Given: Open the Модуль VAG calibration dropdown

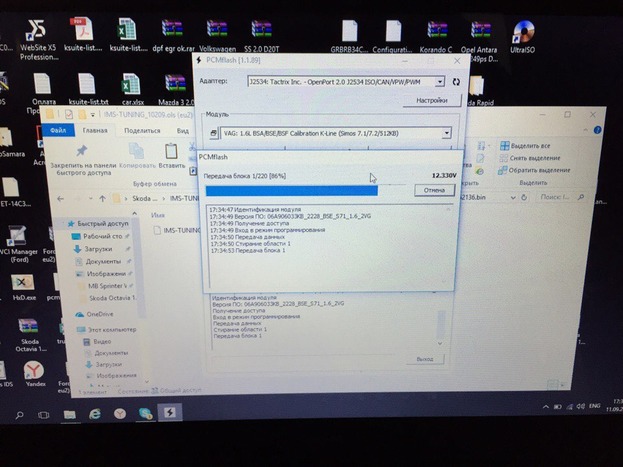Looking at the screenshot, I should [445, 132].
